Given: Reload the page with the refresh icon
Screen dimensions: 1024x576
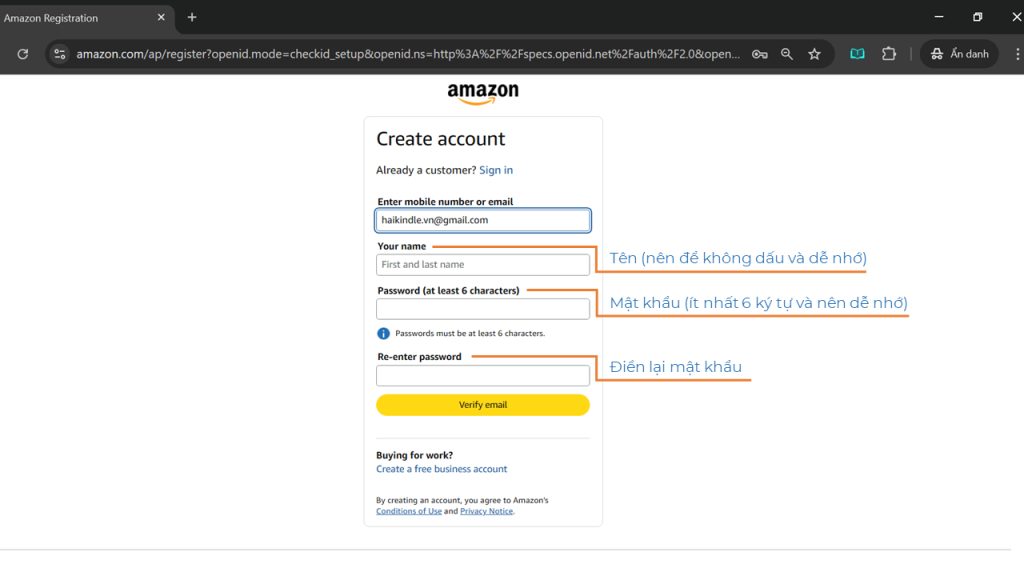Looking at the screenshot, I should (x=23, y=54).
